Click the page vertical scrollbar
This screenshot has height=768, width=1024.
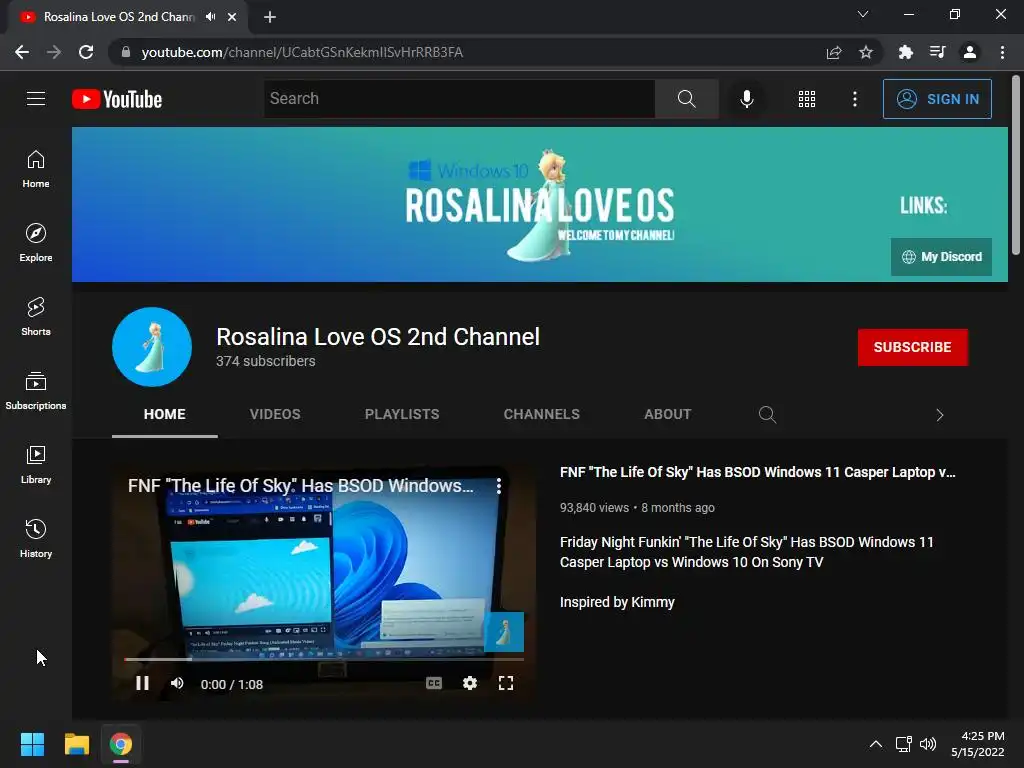coord(1016,165)
